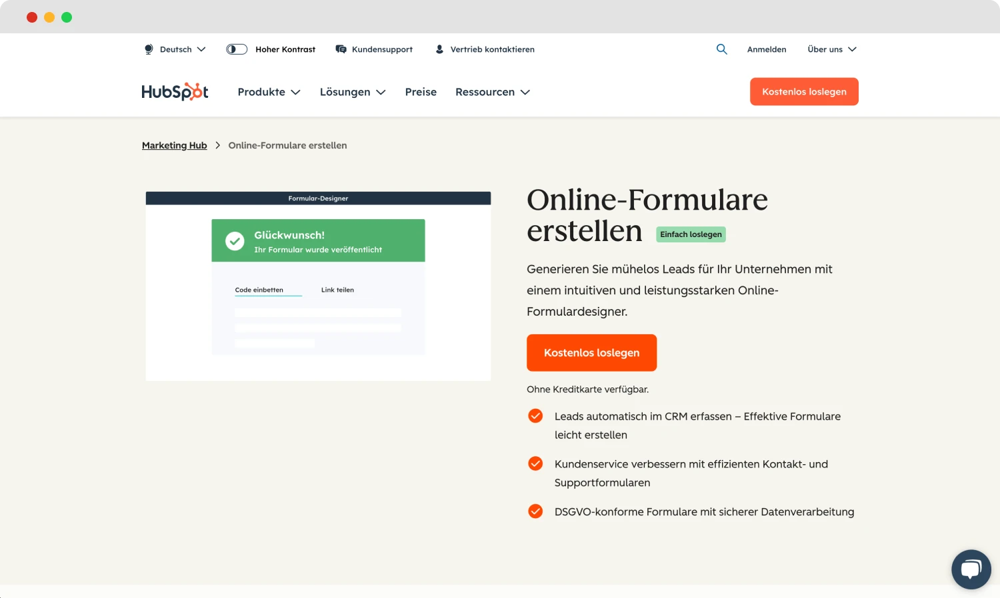
Task: Click the globe icon beside Deutsch
Action: (x=148, y=48)
